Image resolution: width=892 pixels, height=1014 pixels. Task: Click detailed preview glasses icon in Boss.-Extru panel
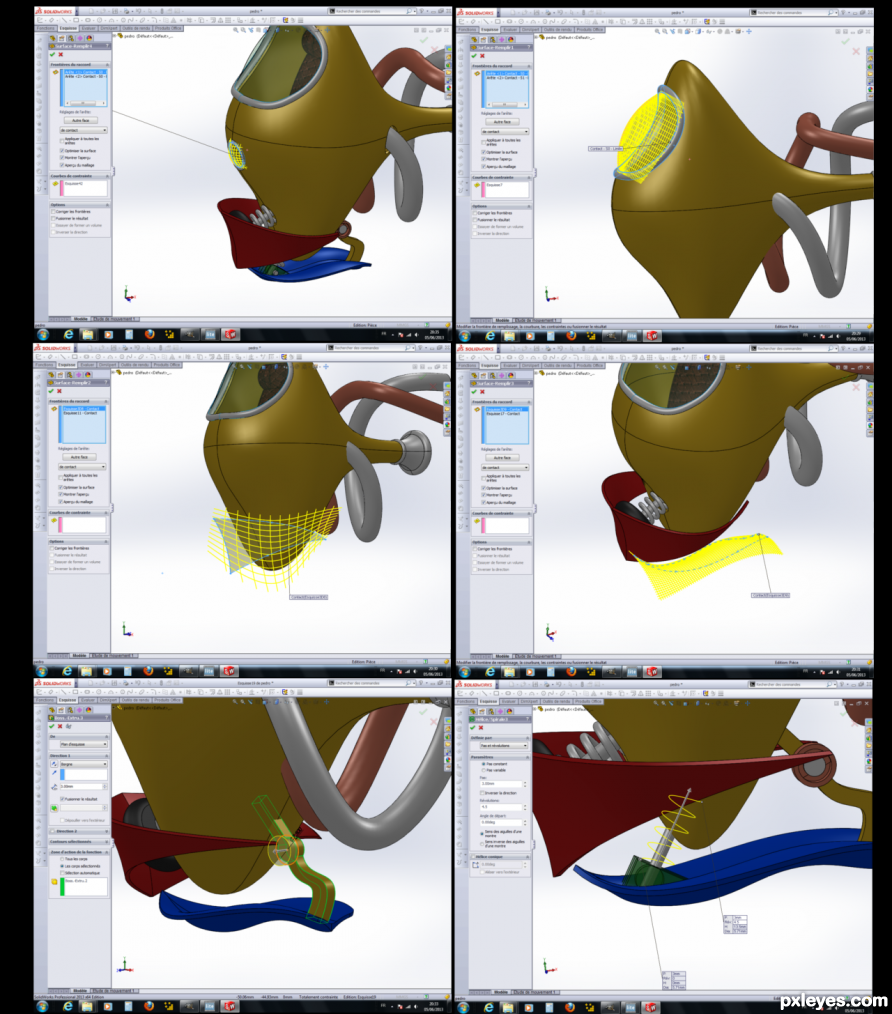click(69, 726)
